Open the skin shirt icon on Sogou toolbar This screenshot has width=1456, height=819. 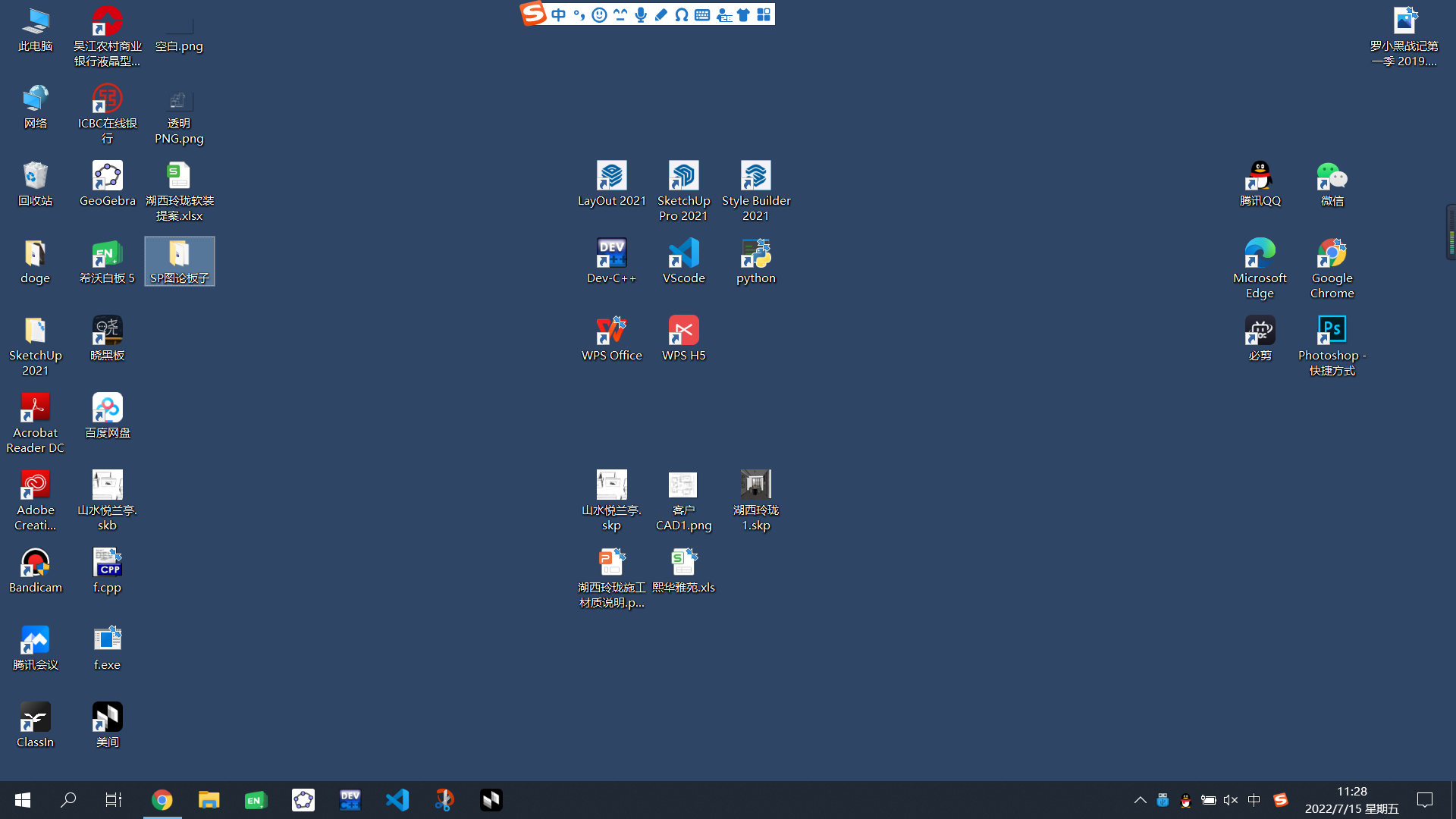click(743, 14)
